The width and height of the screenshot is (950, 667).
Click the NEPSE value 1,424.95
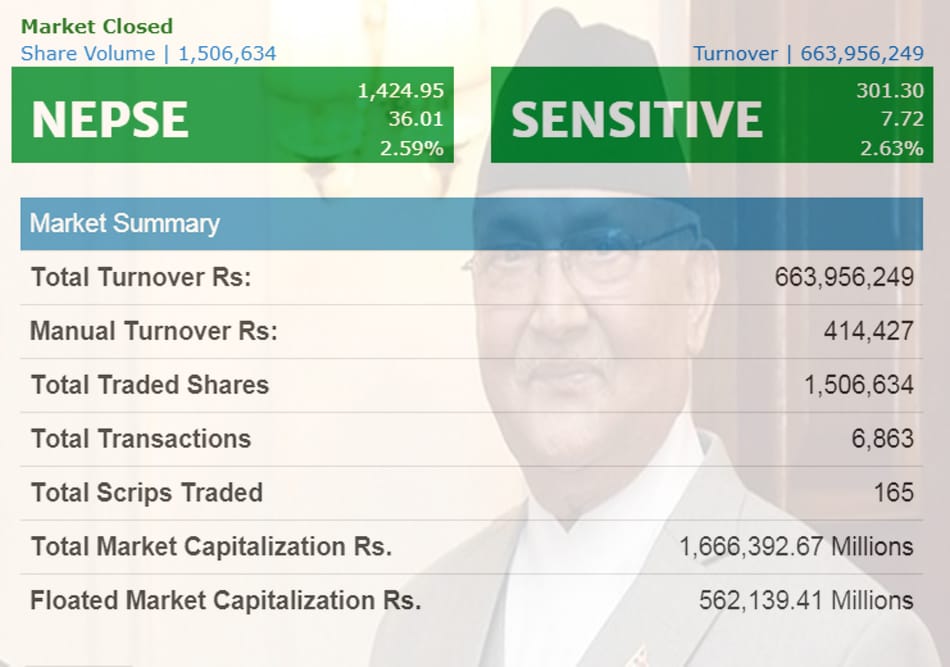[400, 91]
